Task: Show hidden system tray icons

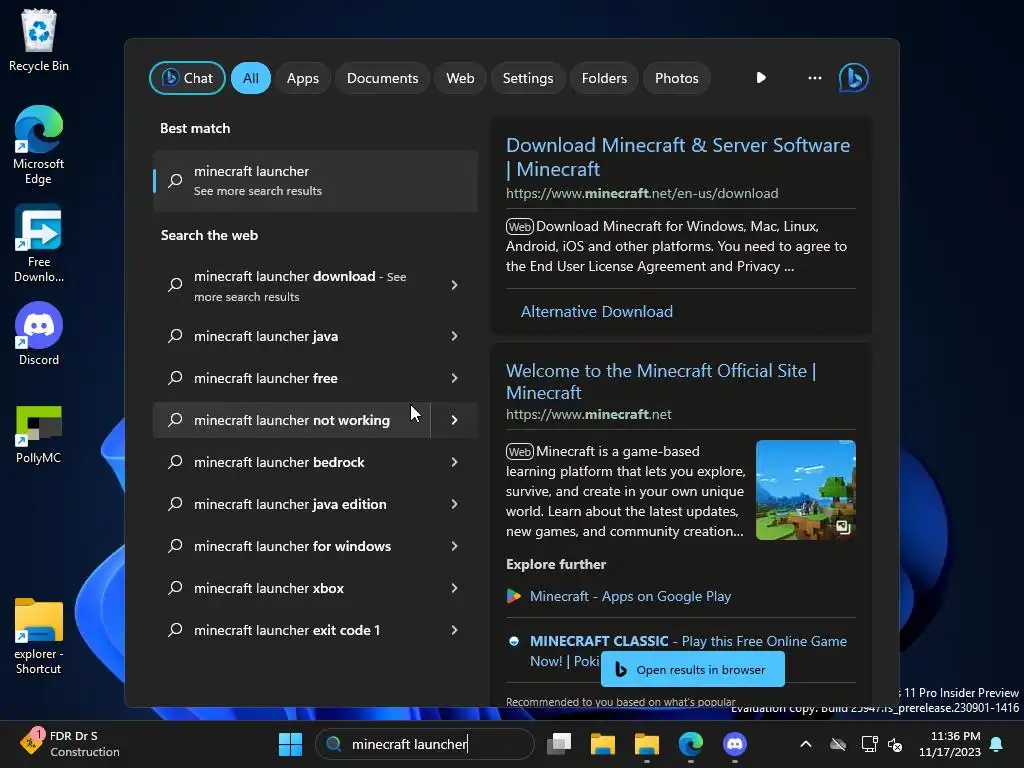Action: click(x=806, y=744)
